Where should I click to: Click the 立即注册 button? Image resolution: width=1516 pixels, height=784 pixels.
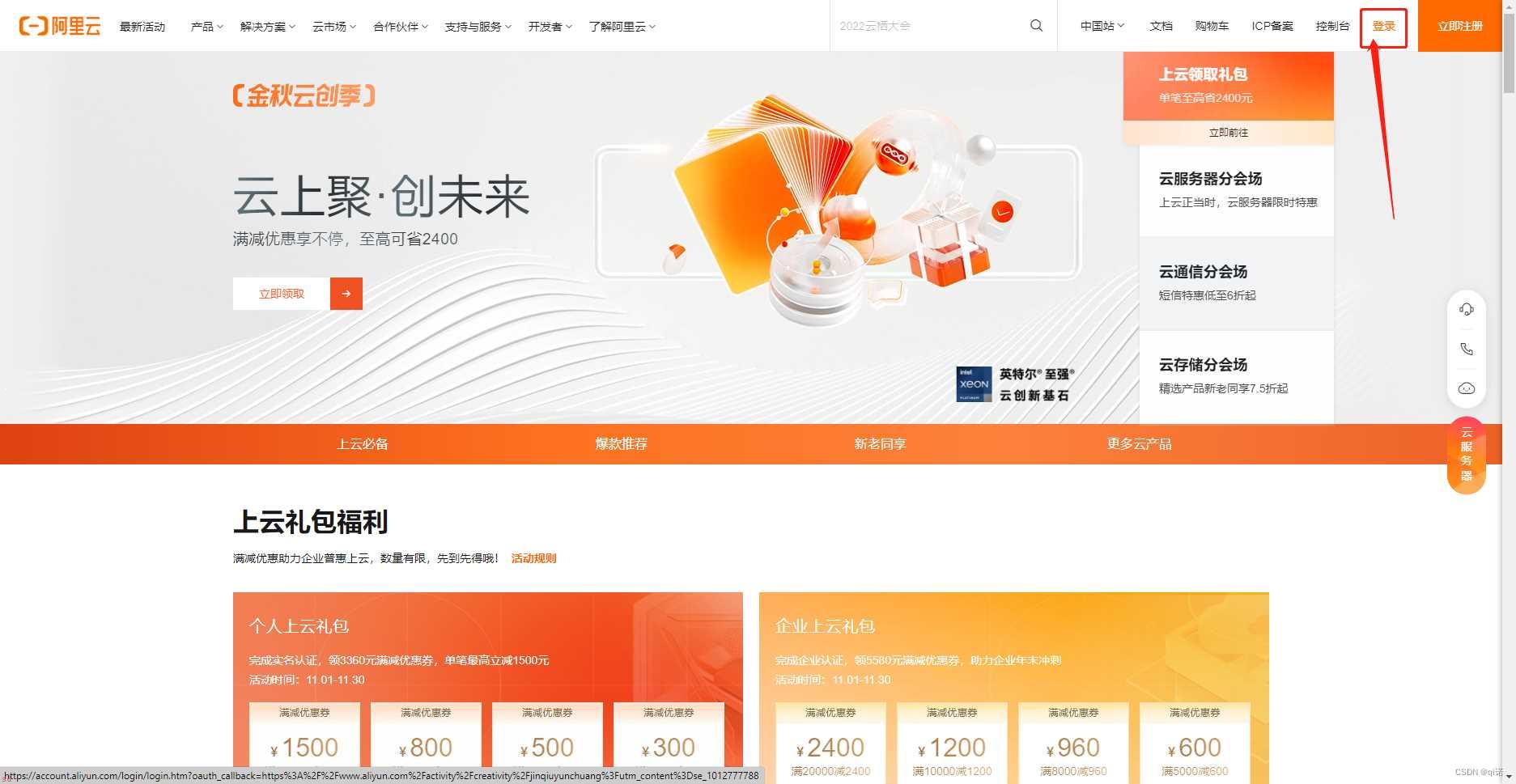click(1460, 26)
